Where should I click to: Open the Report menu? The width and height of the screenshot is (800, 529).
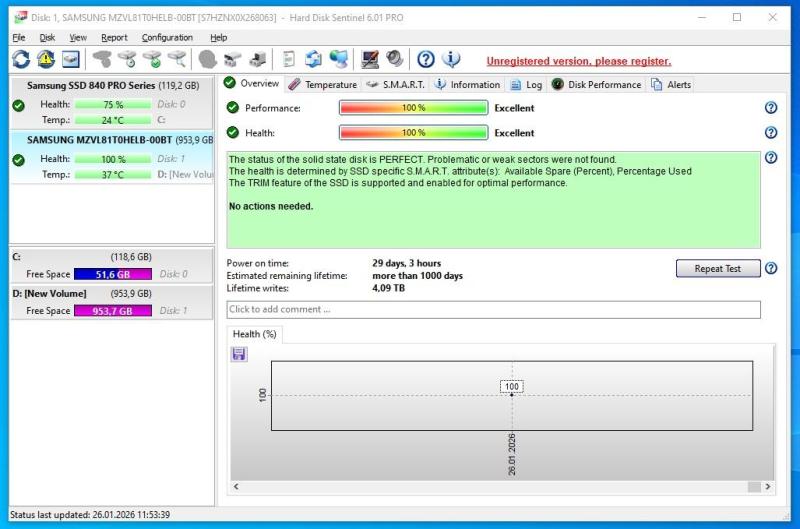point(114,37)
